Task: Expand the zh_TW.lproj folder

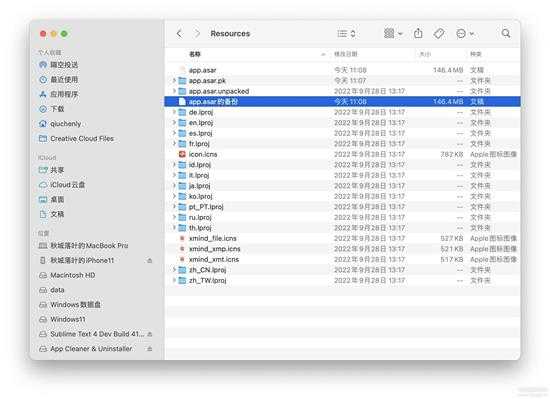Action: click(x=174, y=280)
